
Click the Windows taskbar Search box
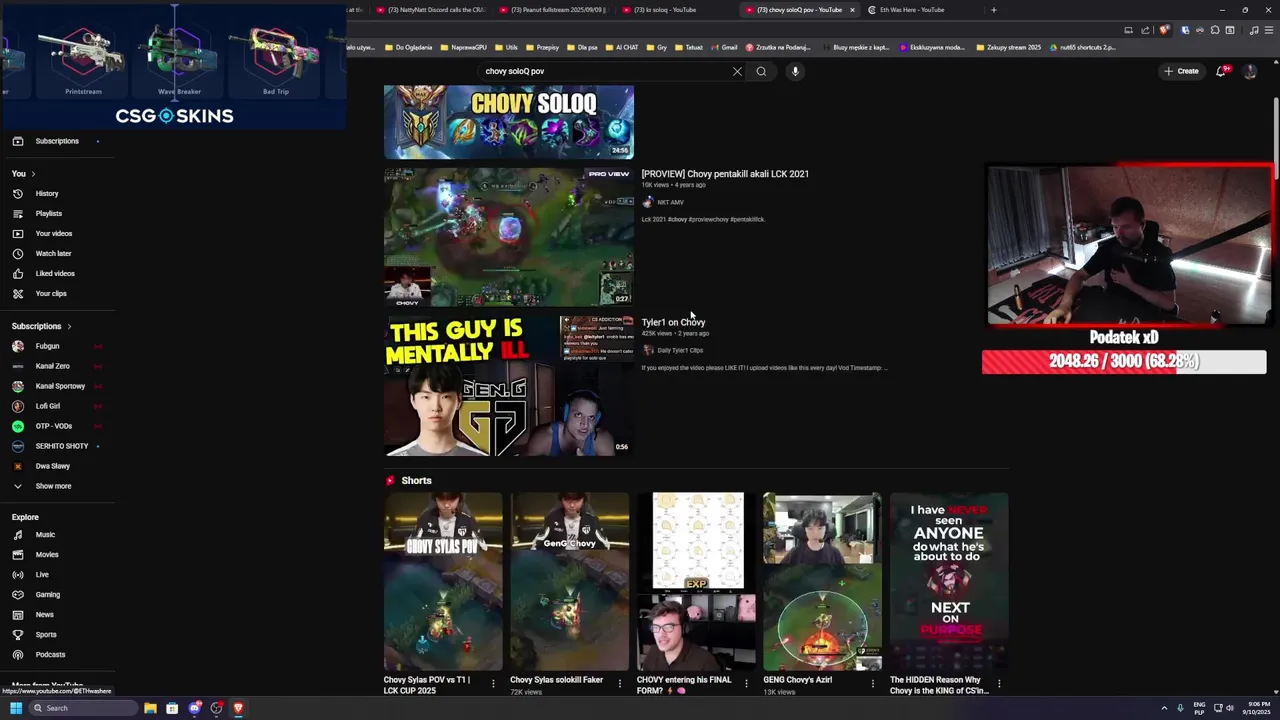pyautogui.click(x=83, y=708)
